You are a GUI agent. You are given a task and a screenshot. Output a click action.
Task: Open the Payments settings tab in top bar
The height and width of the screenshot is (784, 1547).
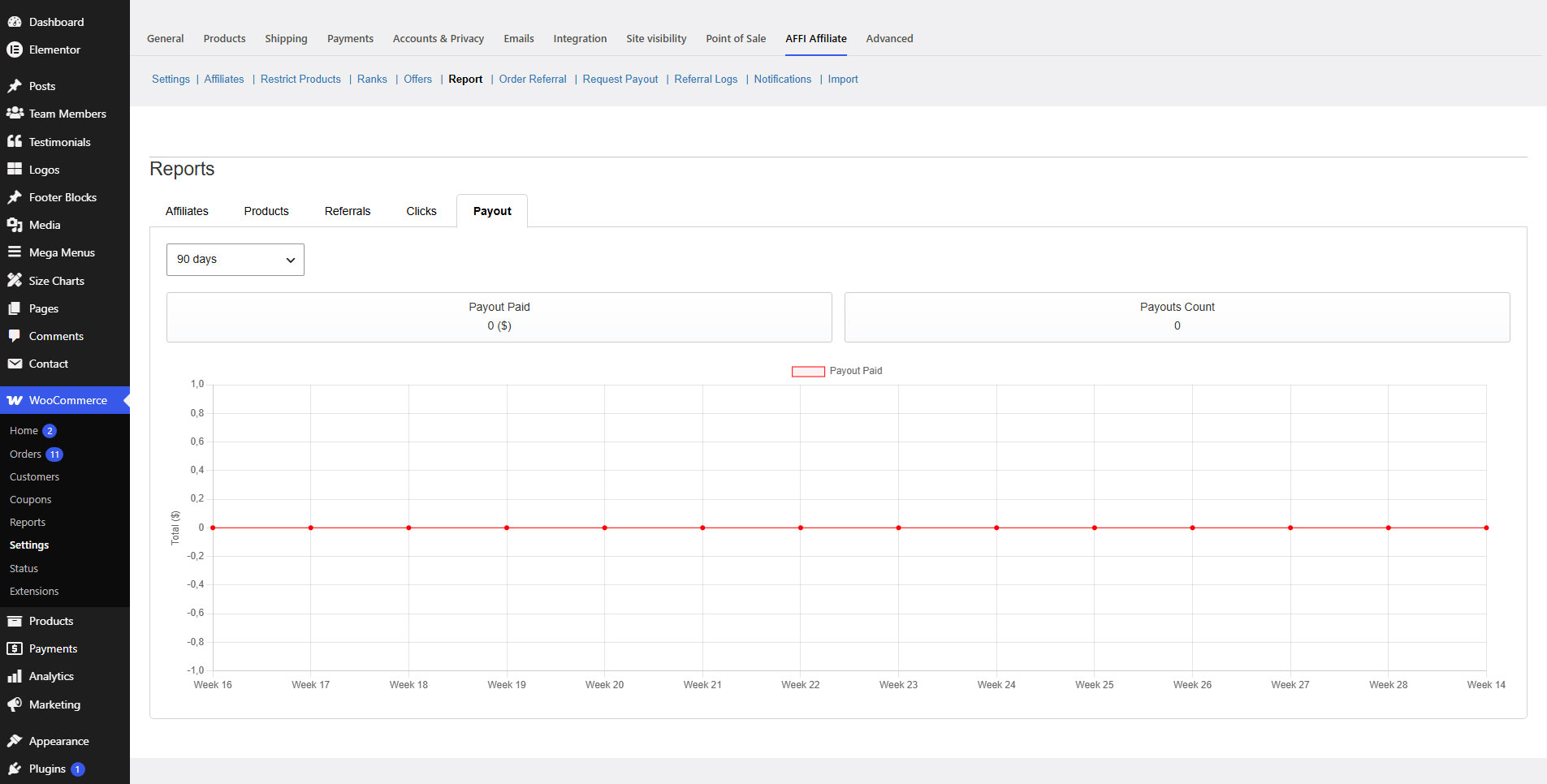(350, 38)
